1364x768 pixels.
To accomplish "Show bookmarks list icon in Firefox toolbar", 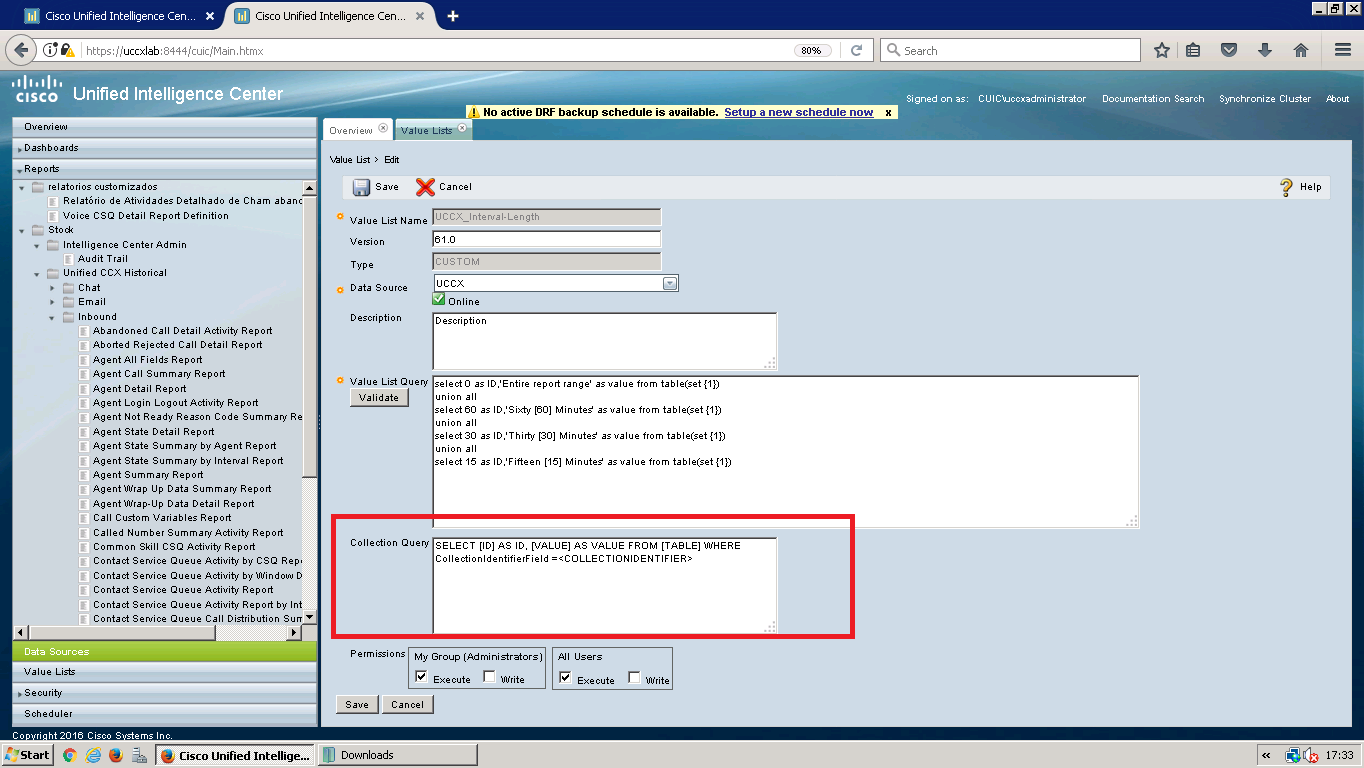I will click(1193, 50).
